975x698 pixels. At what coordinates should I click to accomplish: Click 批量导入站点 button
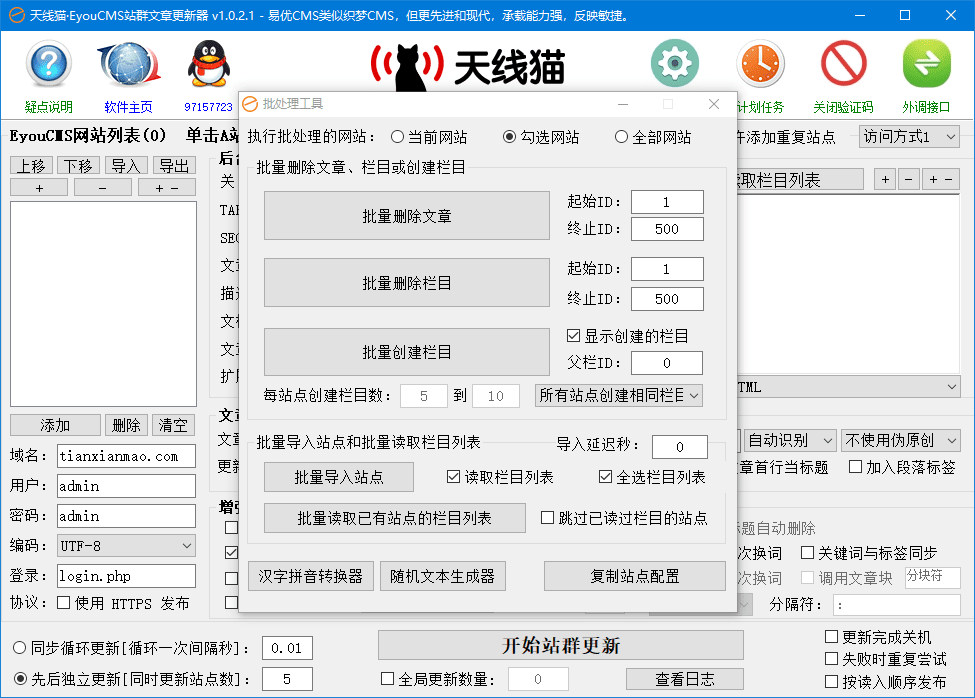339,477
